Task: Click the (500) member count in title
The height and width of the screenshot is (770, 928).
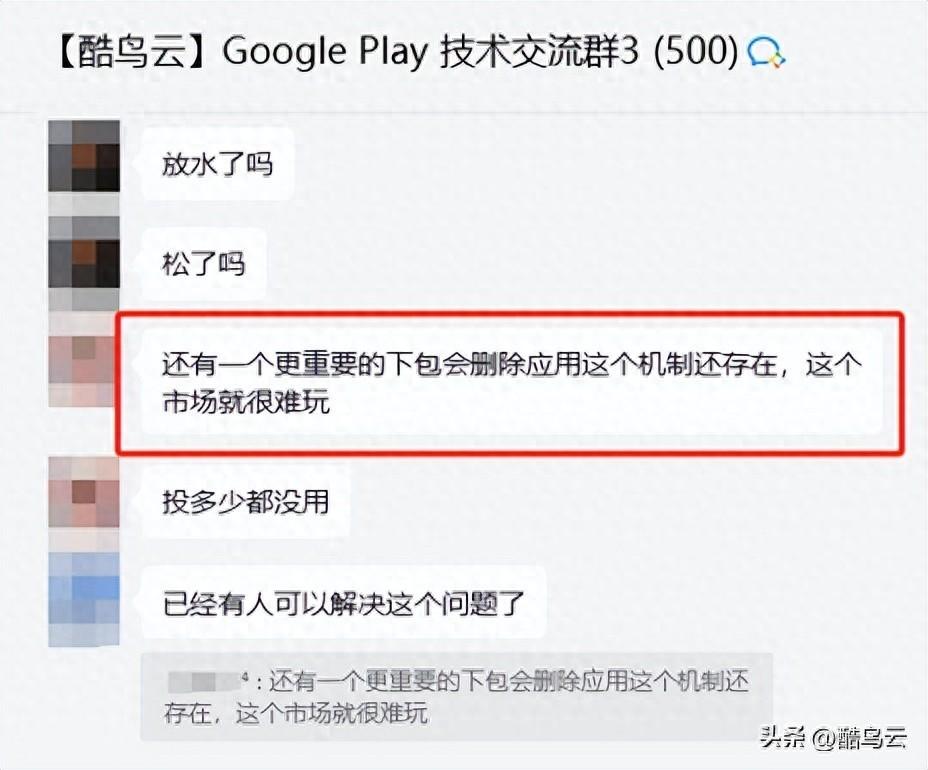Action: [x=696, y=51]
